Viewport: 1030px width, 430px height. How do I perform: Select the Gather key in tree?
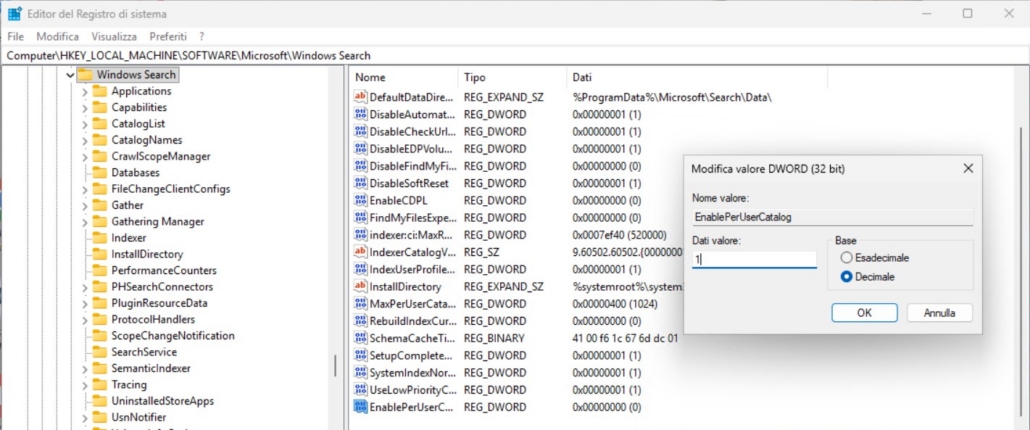pyautogui.click(x=127, y=205)
